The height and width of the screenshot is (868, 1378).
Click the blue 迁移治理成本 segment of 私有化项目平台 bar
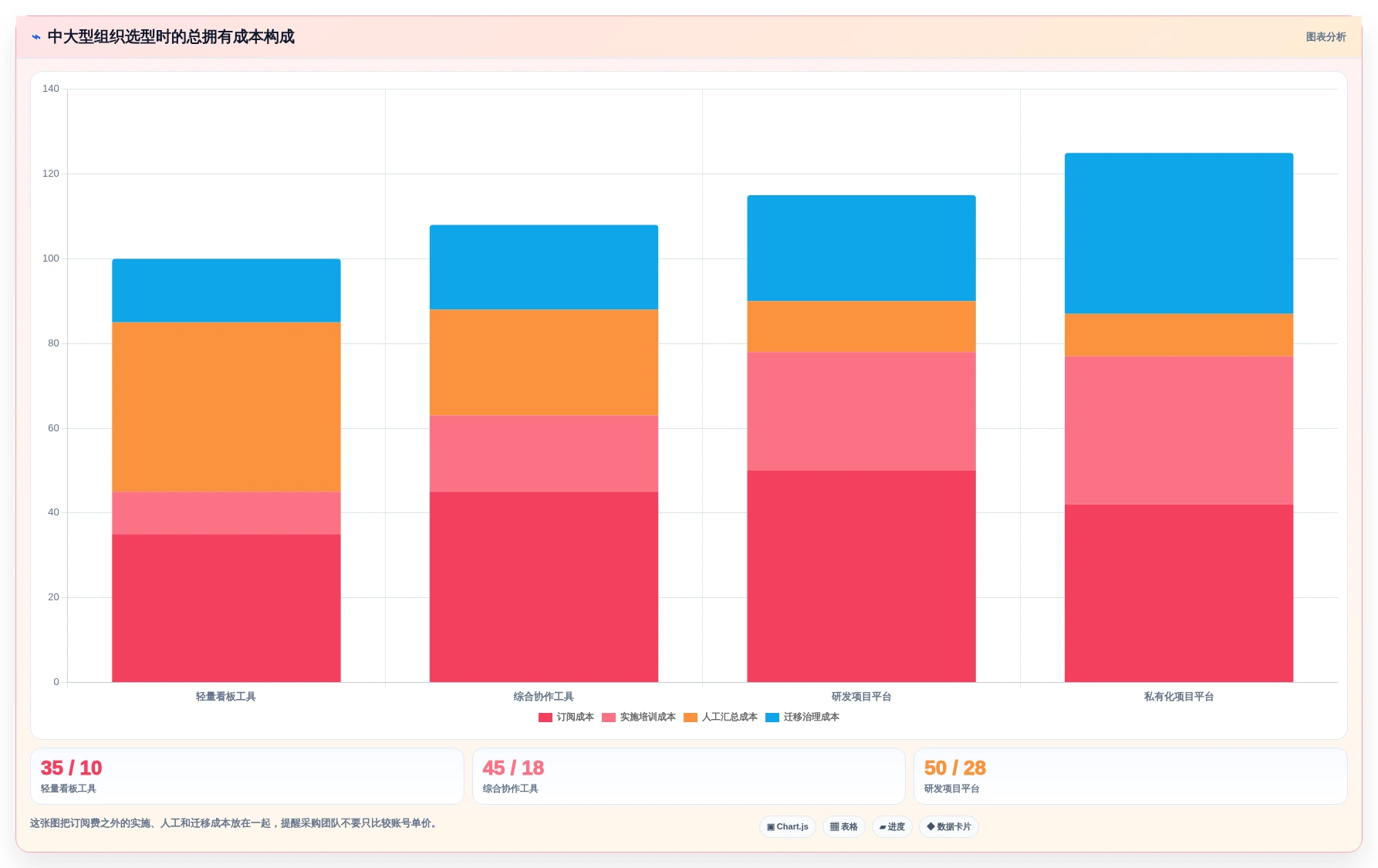pos(1179,233)
